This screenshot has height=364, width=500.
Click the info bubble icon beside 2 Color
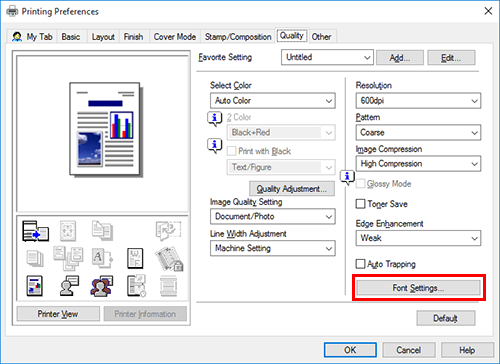(215, 118)
